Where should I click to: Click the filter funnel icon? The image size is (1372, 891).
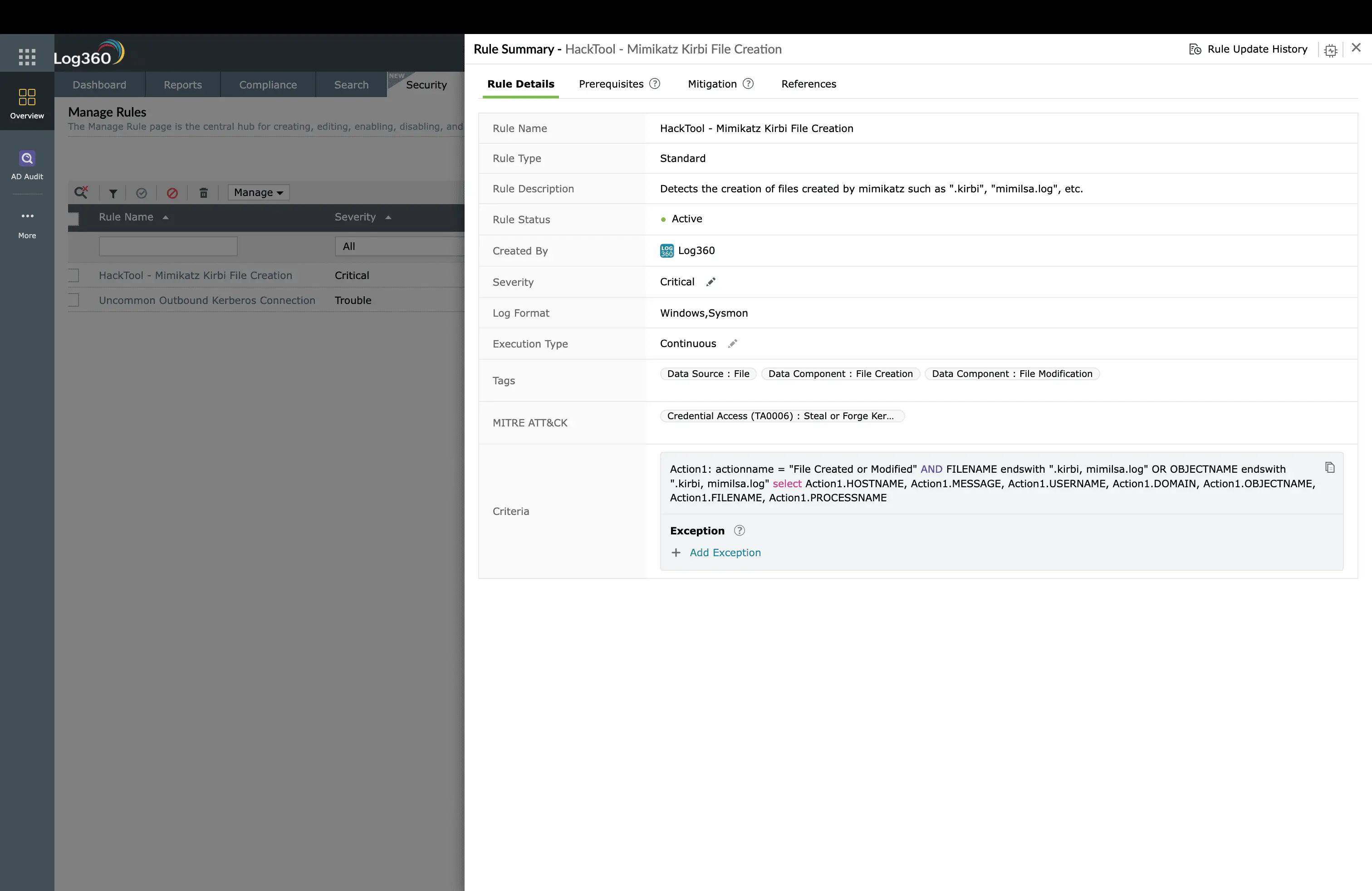113,193
